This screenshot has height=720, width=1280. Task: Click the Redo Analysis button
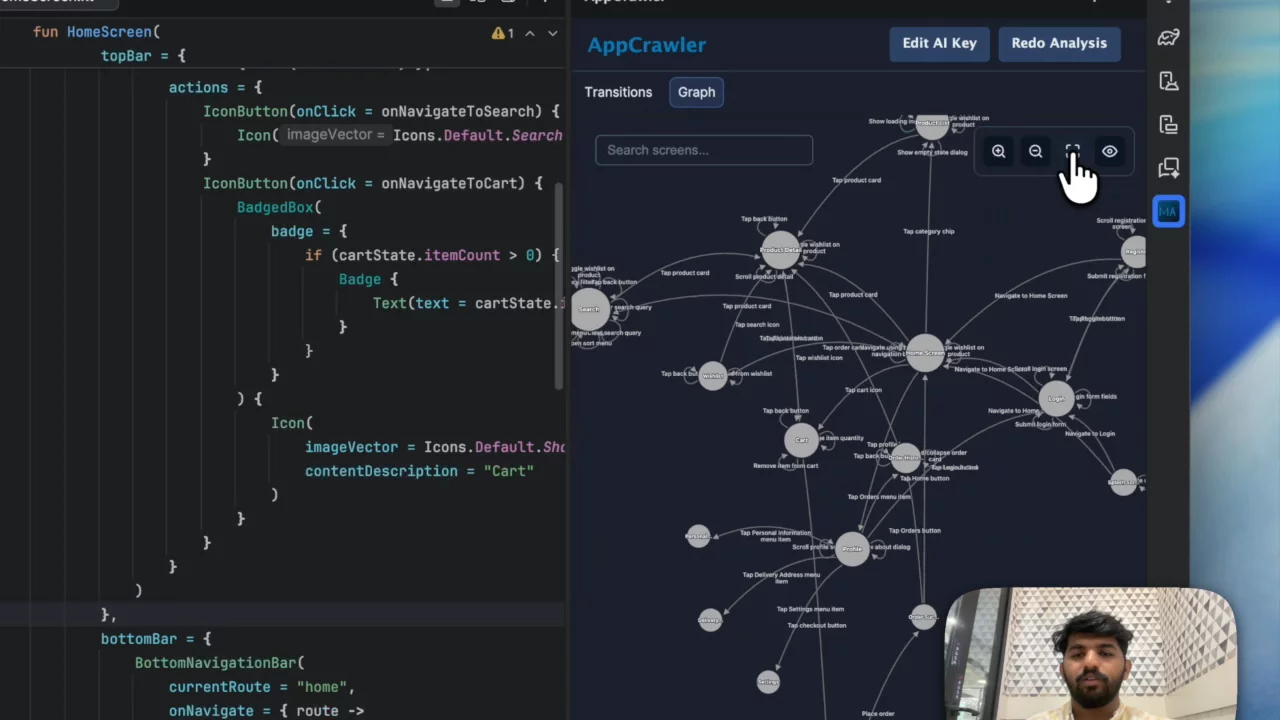(1059, 43)
